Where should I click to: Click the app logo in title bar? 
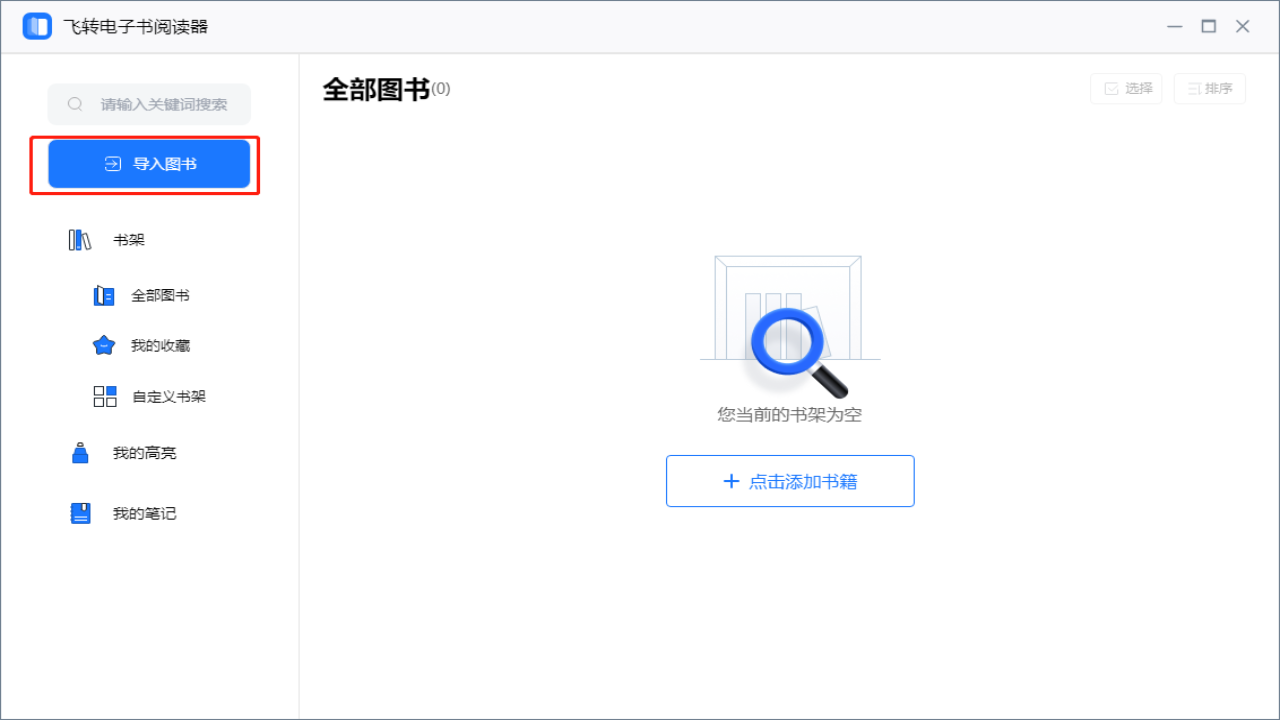click(x=36, y=25)
